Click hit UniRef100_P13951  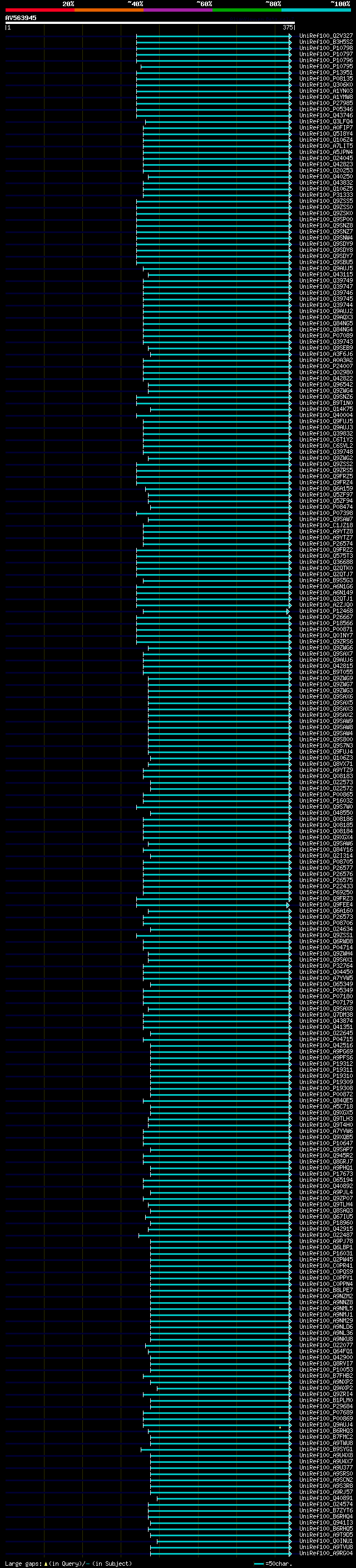tap(325, 72)
